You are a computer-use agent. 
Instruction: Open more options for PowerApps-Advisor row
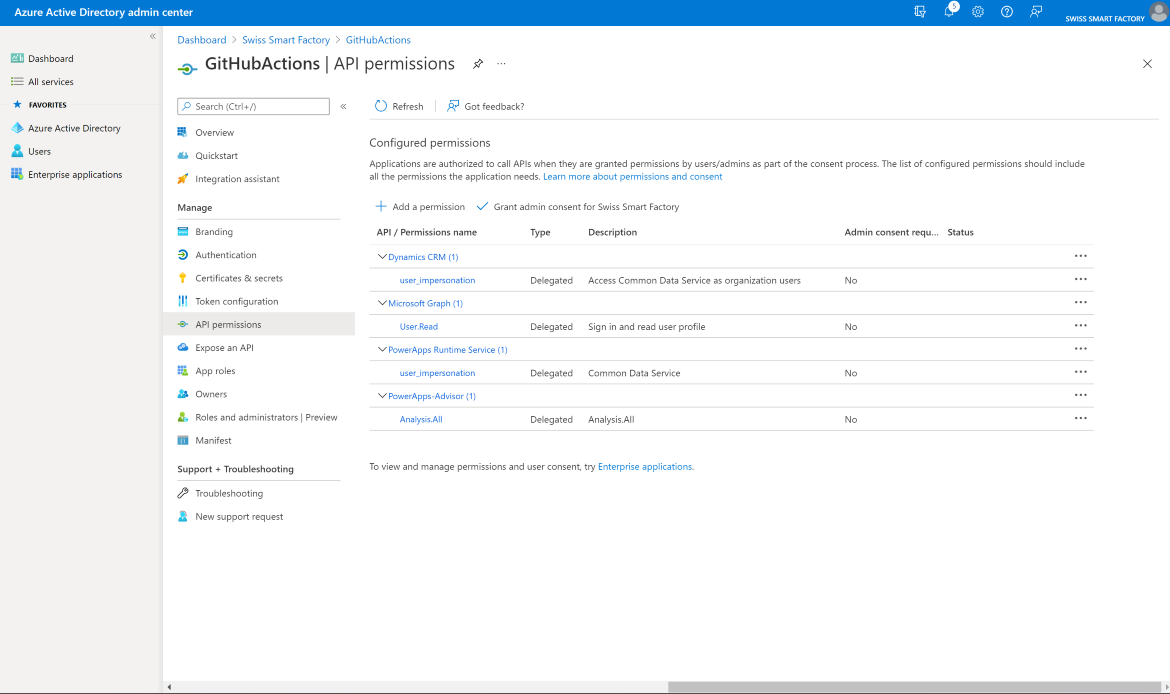coord(1080,395)
